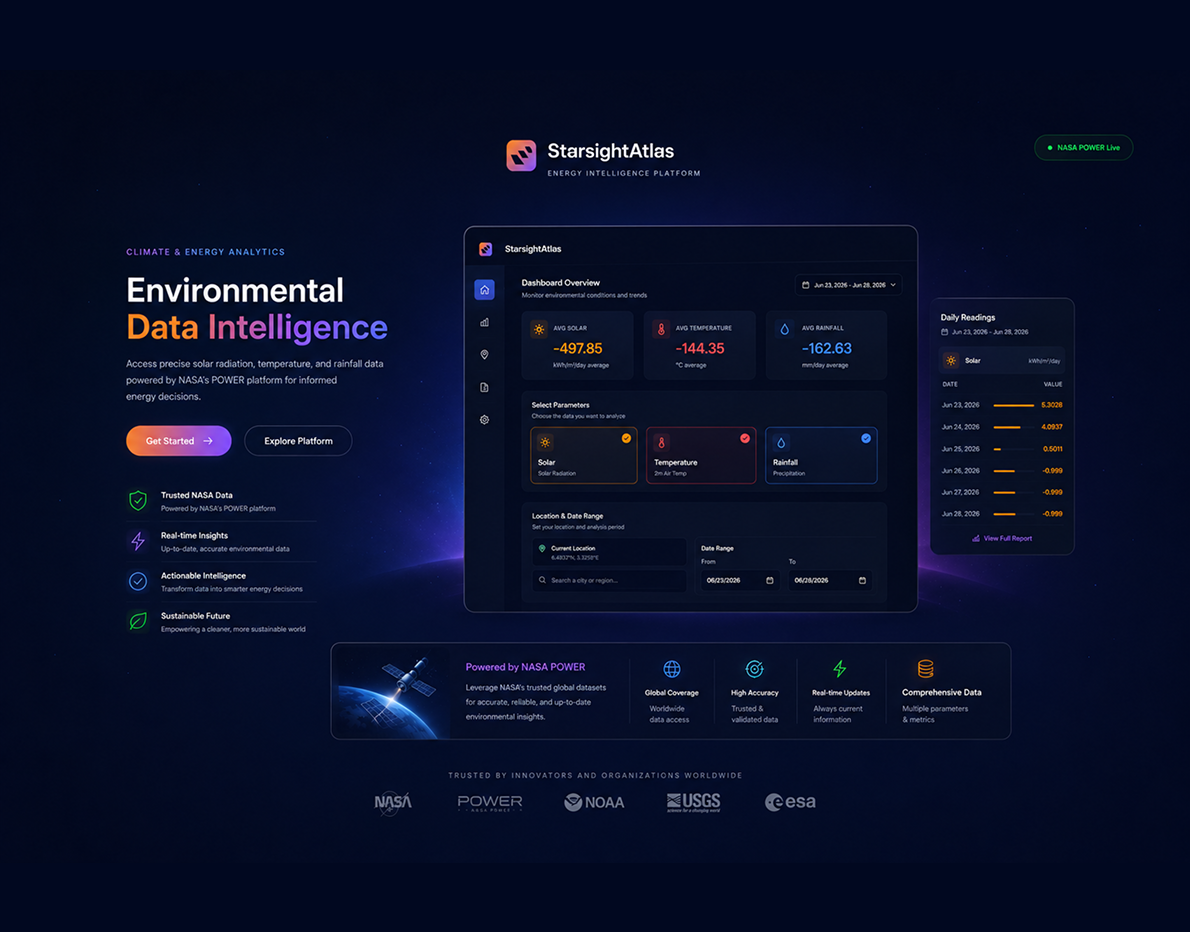Image resolution: width=1190 pixels, height=932 pixels.
Task: Click the DATE column header
Action: click(x=949, y=385)
